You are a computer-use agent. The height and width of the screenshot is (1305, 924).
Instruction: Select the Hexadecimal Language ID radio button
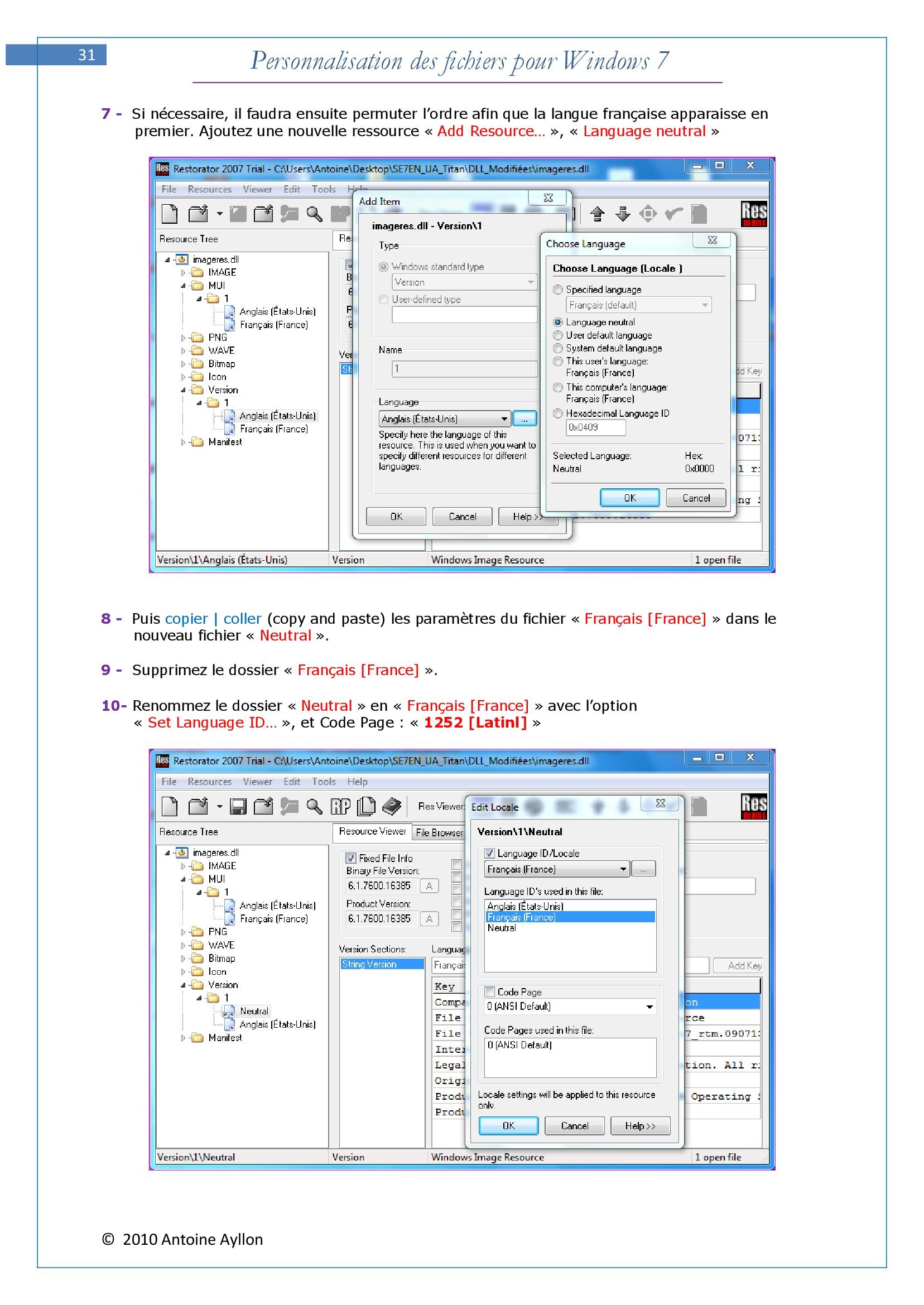coord(558,413)
